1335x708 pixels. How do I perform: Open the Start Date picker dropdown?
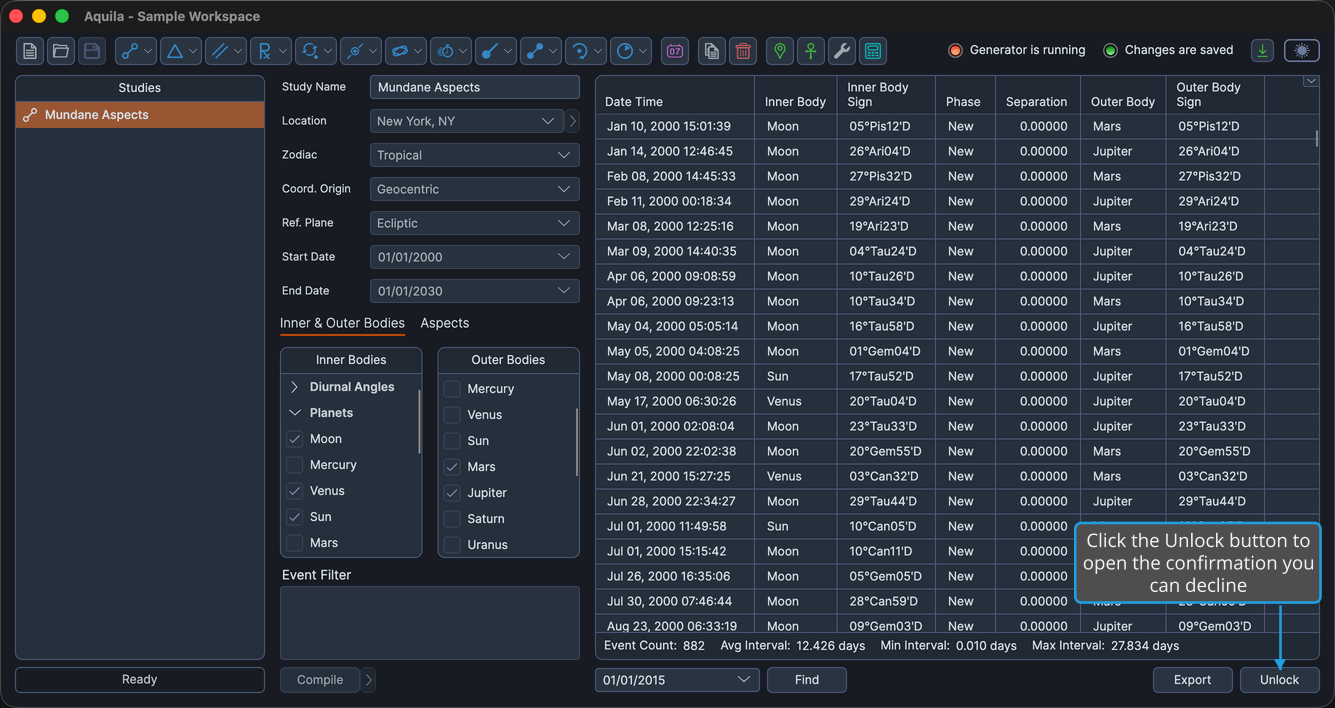click(x=475, y=257)
